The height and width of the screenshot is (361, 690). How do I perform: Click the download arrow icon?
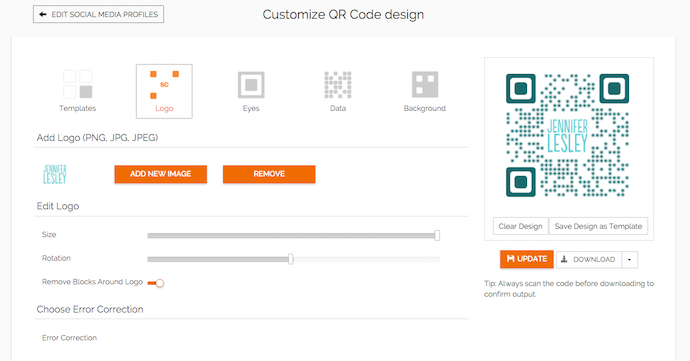point(564,259)
